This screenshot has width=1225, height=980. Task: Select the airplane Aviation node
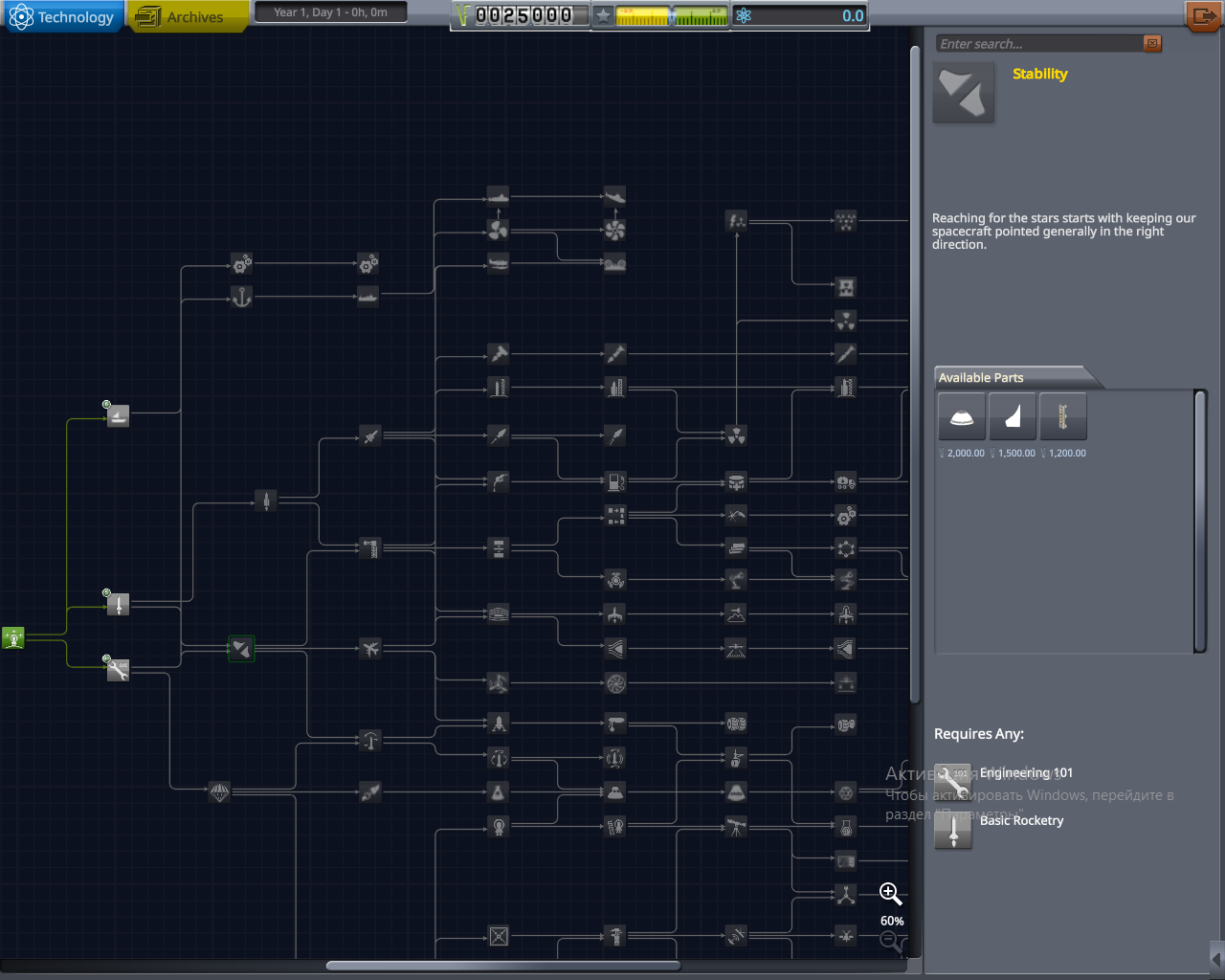pos(370,649)
